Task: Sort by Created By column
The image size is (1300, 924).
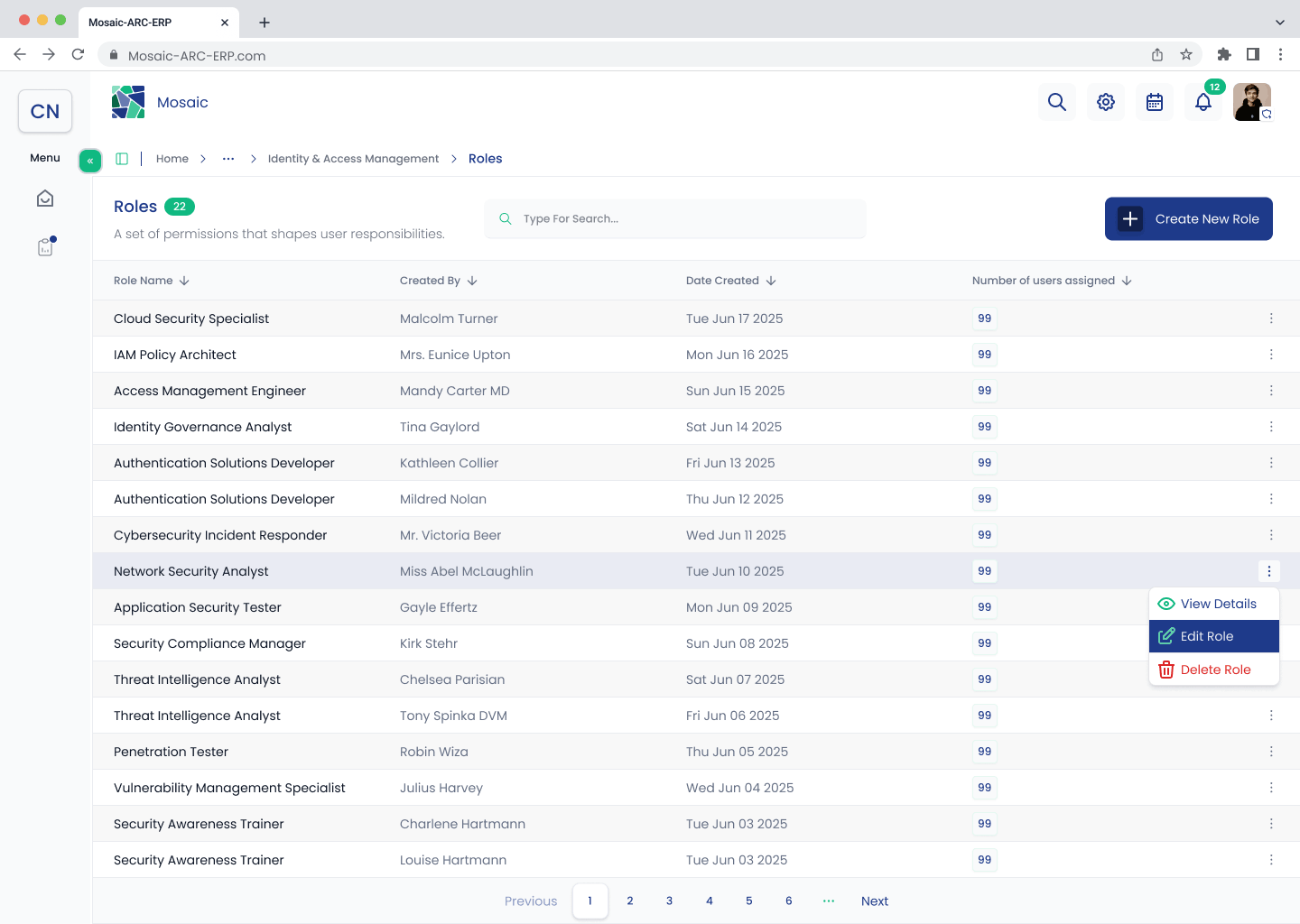Action: click(x=439, y=281)
